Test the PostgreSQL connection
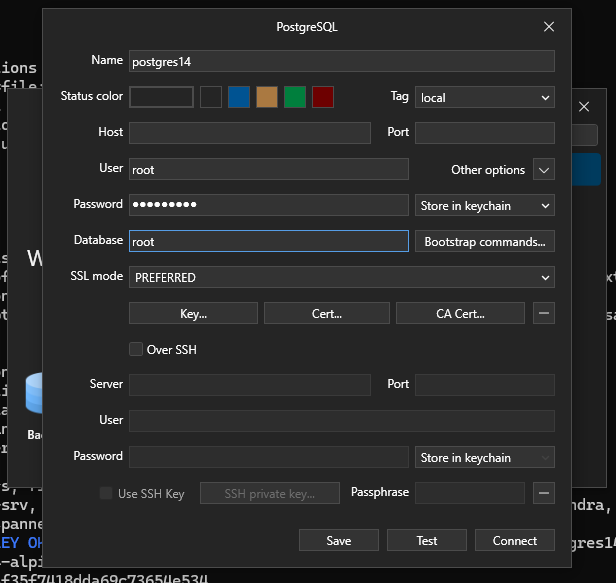This screenshot has height=583, width=616. 427,541
